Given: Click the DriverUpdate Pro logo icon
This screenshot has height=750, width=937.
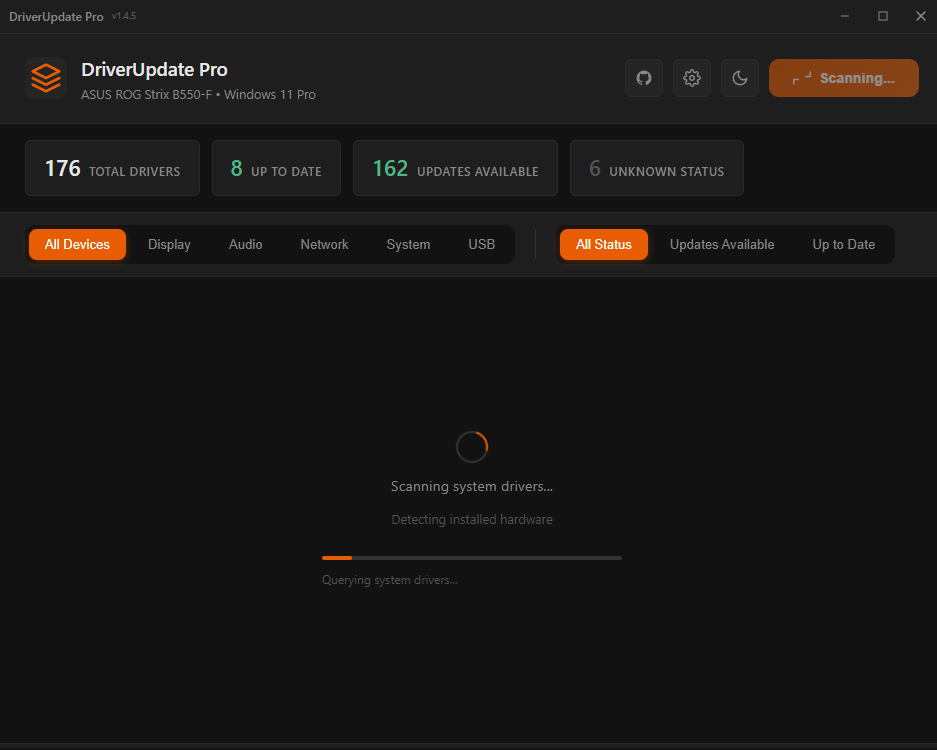Looking at the screenshot, I should click(45, 78).
